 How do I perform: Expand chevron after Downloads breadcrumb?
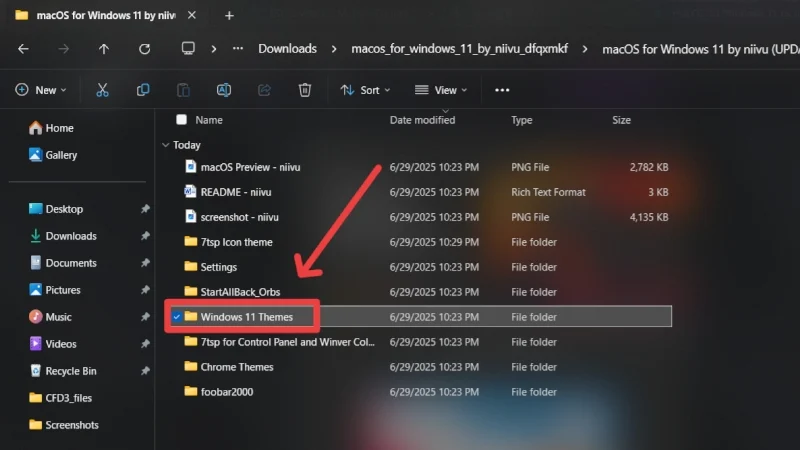pyautogui.click(x=334, y=49)
